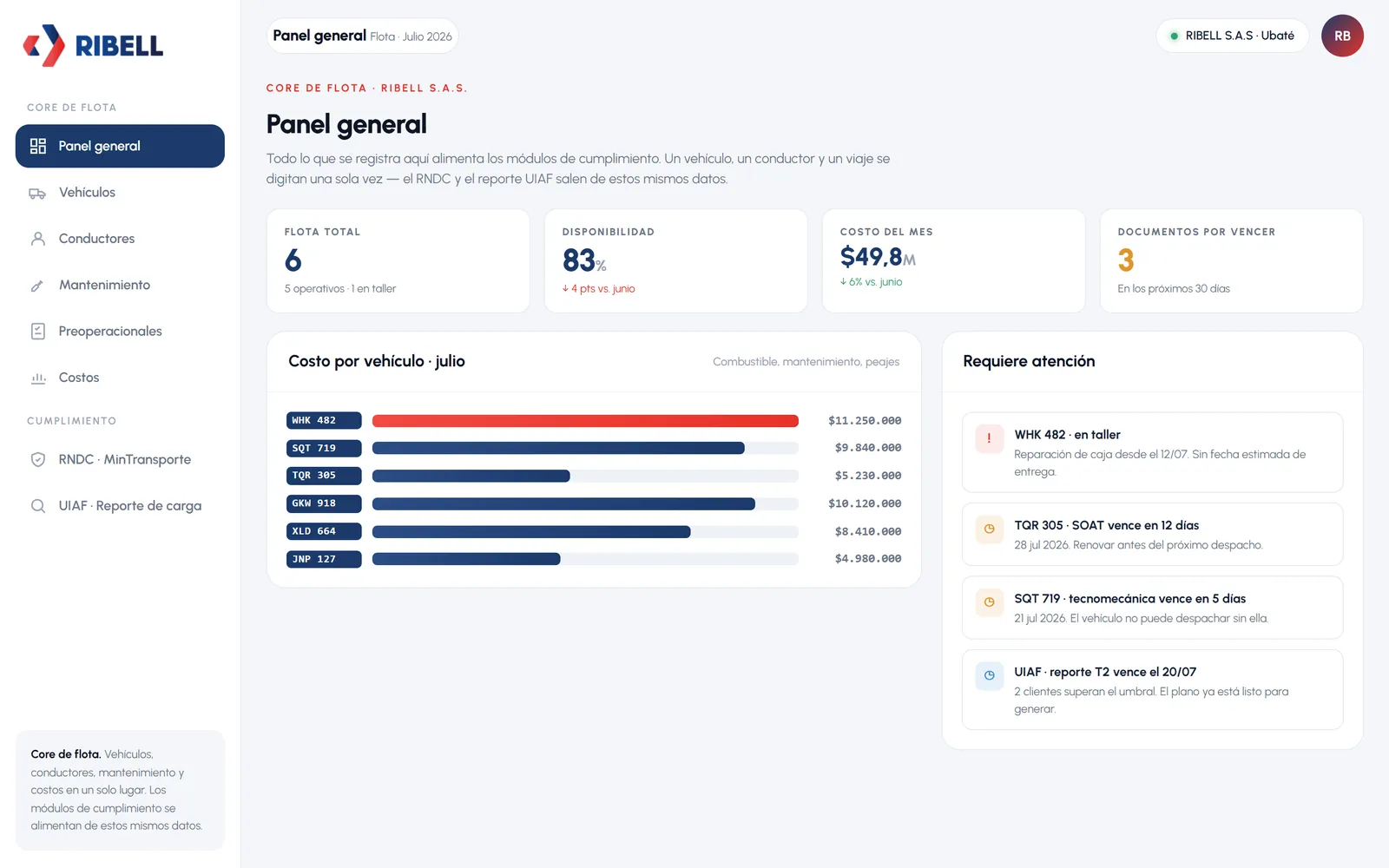Open the RB user avatar

point(1342,36)
